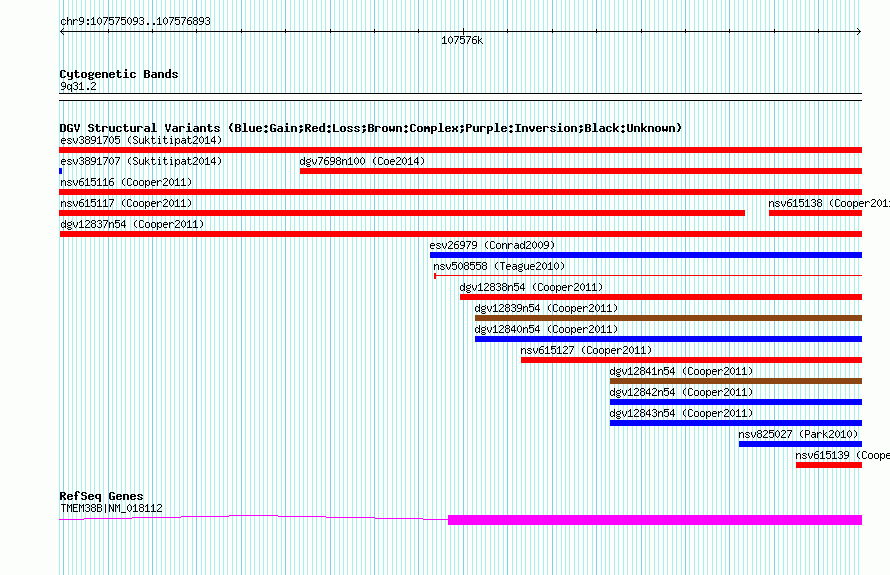Screen dimensions: 890x575
Task: Select the dgv12839n54 (Cooper2011) label
Action: [x=546, y=308]
